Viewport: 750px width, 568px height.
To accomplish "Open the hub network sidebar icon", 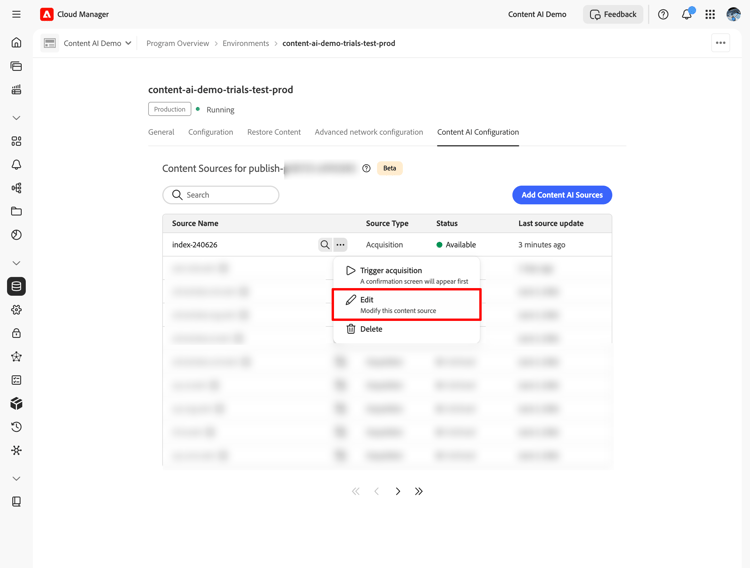I will [16, 450].
